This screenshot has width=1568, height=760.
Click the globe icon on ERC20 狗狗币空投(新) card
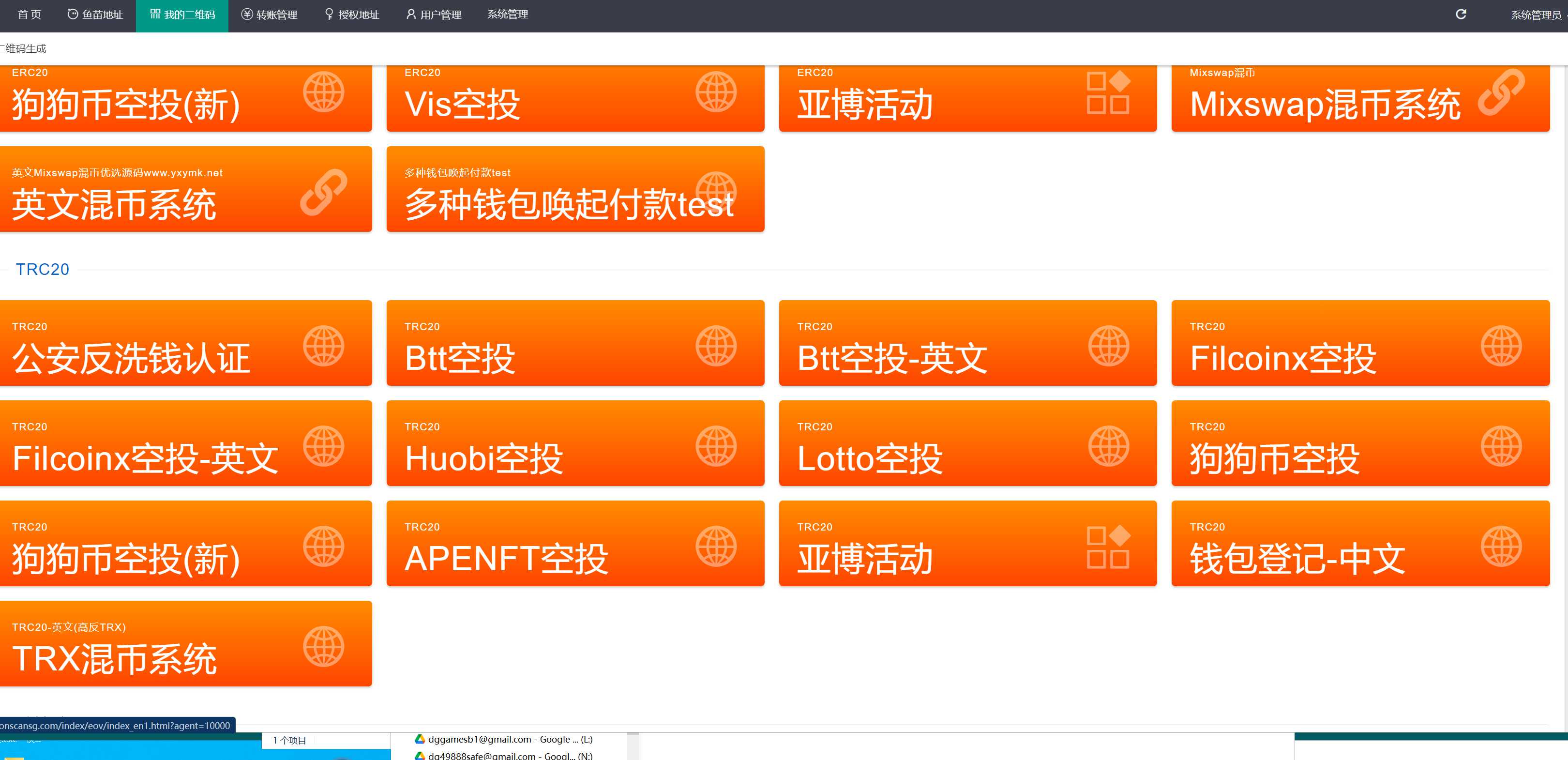pos(323,92)
